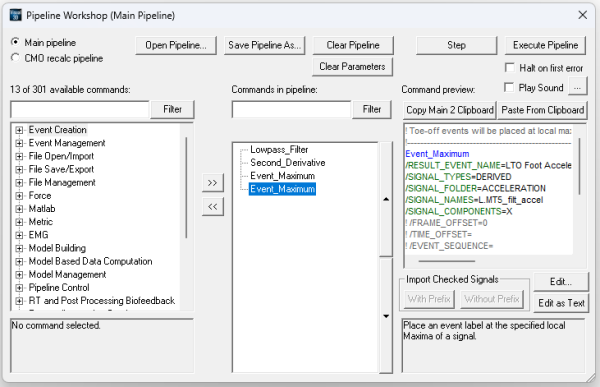Expand the Matlab tree node

[x=19, y=209]
